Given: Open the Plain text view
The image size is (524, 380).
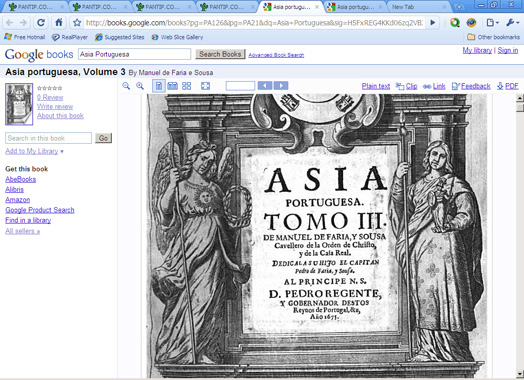Looking at the screenshot, I should 376,86.
